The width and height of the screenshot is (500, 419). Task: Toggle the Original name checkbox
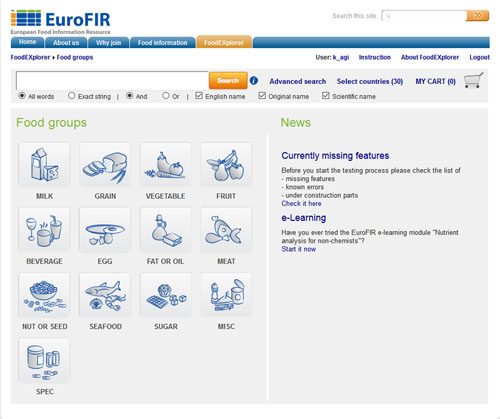point(262,96)
